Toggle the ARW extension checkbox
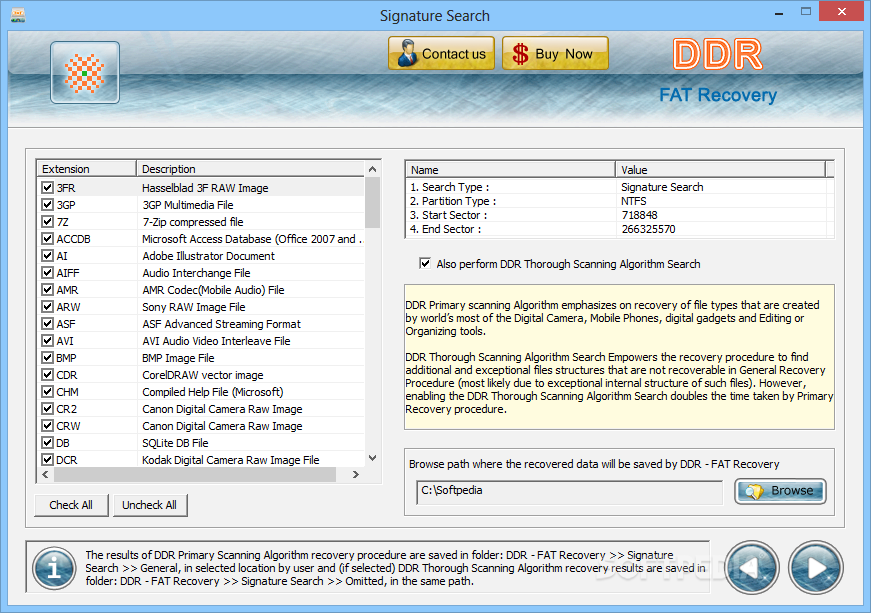 [x=48, y=306]
